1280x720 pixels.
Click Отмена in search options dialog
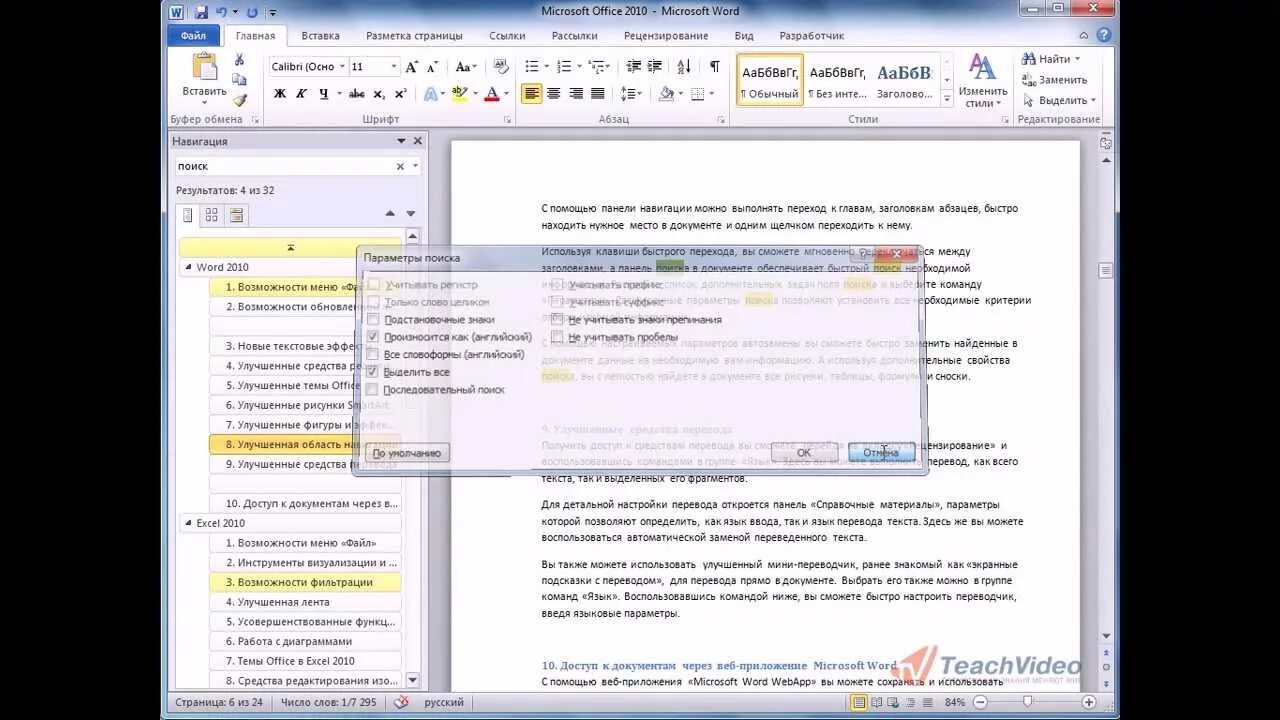coord(881,453)
